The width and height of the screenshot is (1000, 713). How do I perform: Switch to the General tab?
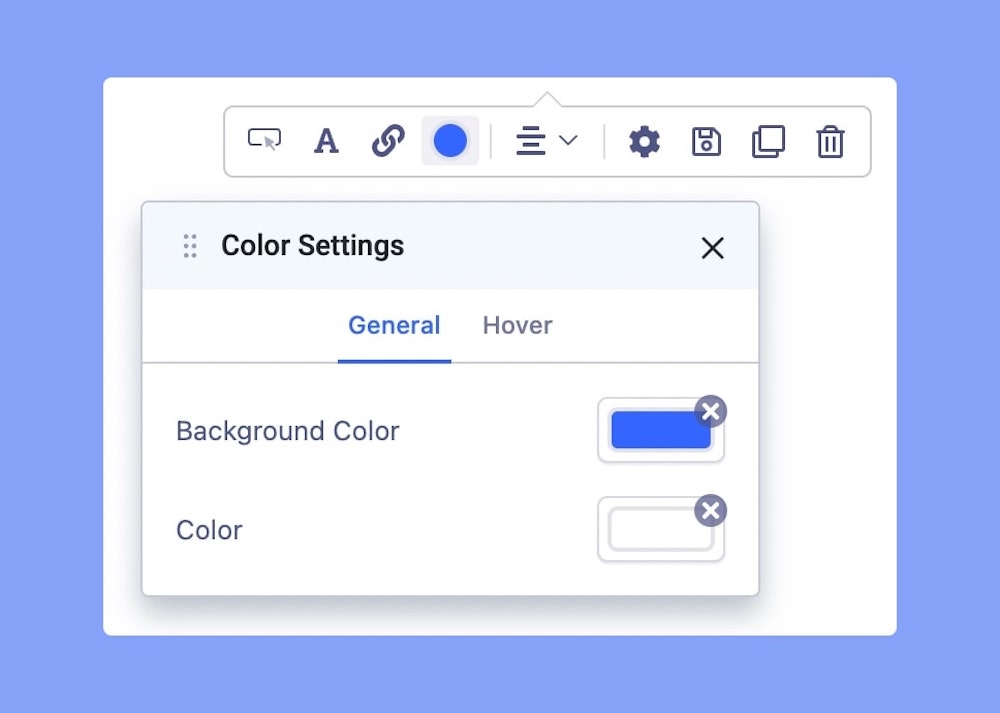(x=394, y=326)
